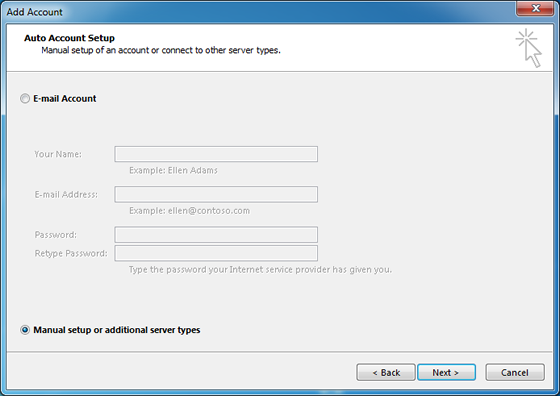Cancel the Add Account dialog
560x396 pixels.
[x=515, y=372]
